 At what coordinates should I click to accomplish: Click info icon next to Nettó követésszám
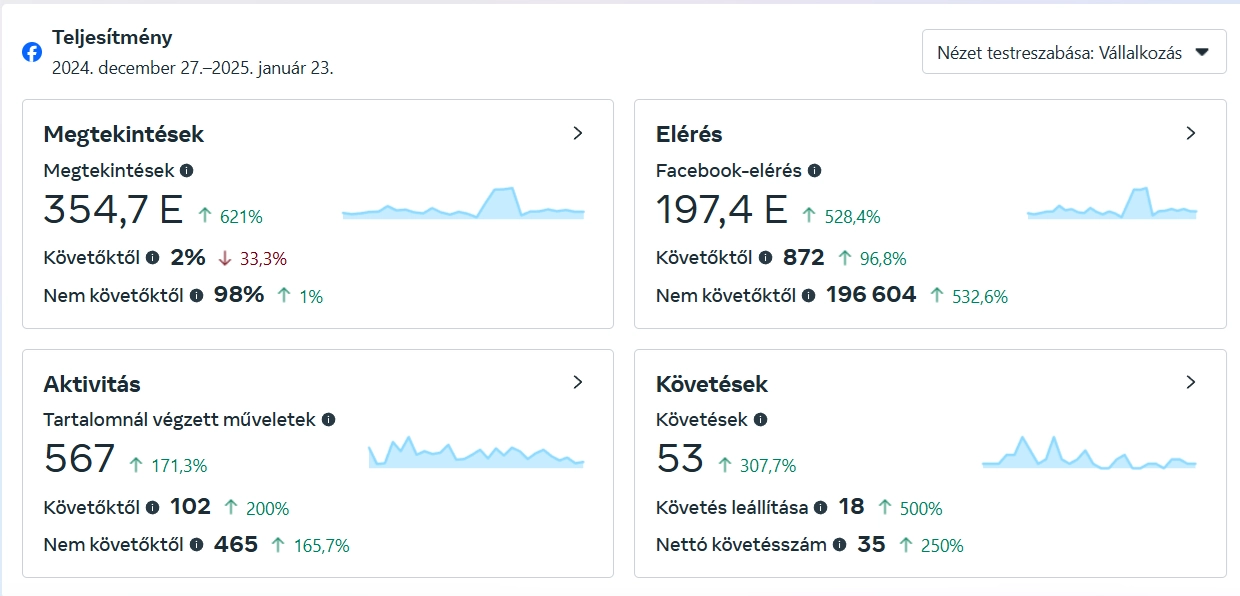[839, 545]
